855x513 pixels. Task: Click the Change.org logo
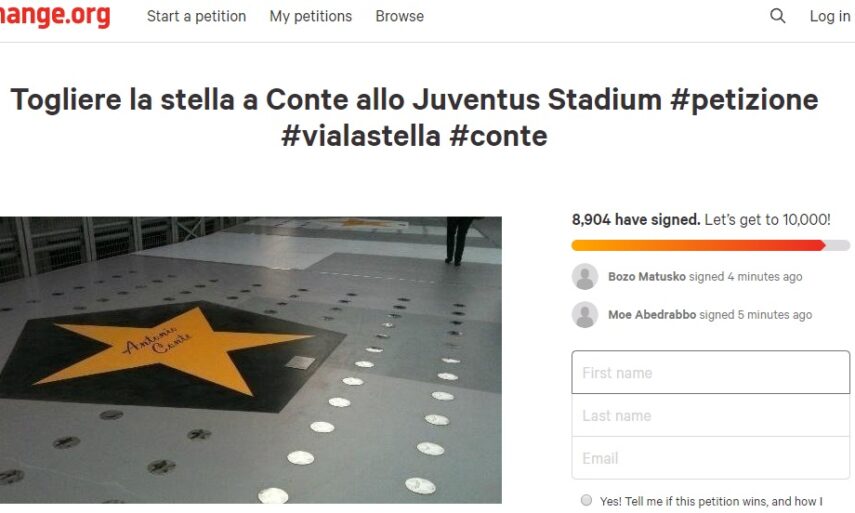[55, 16]
